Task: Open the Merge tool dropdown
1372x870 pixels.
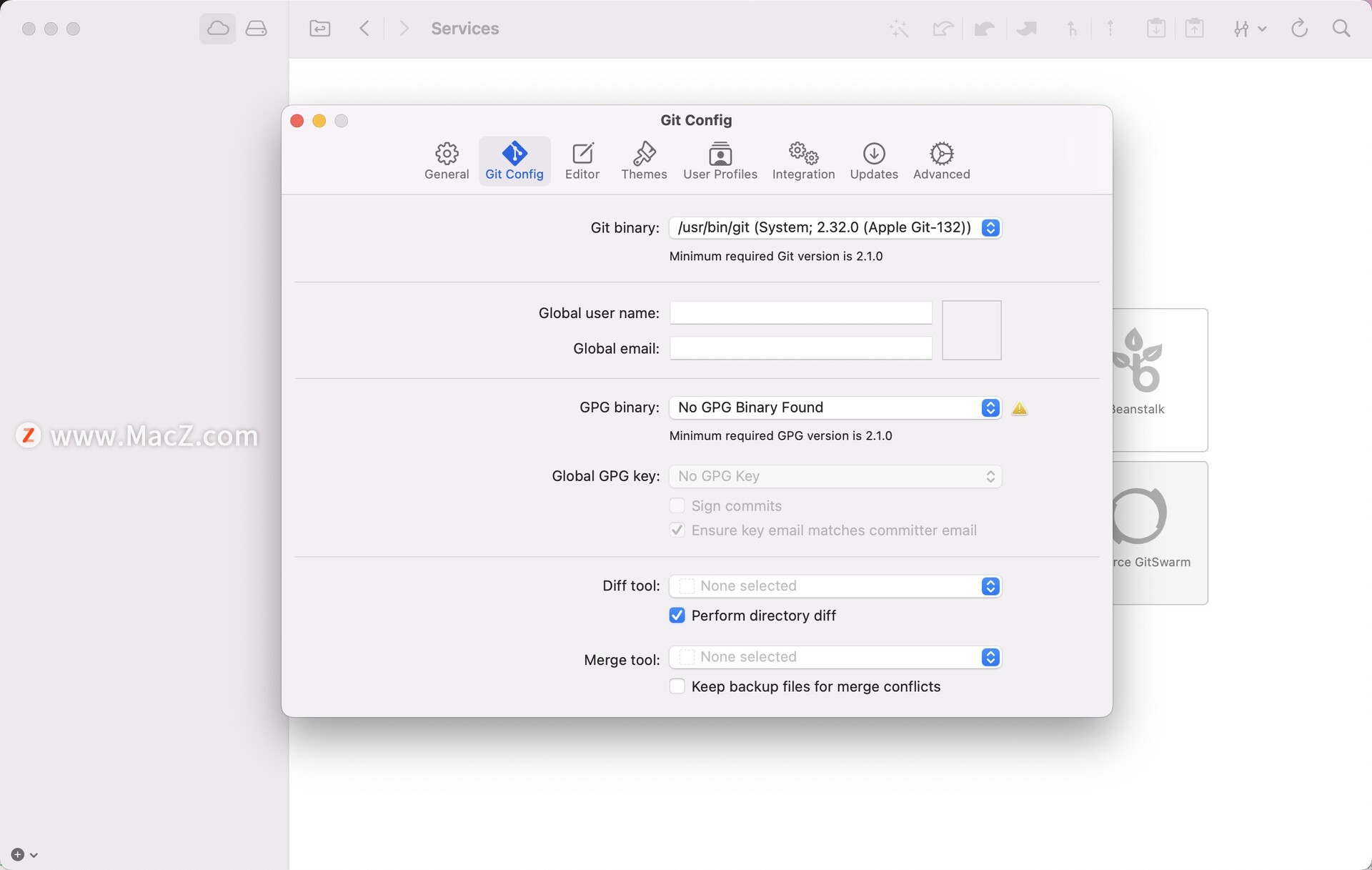Action: tap(835, 657)
